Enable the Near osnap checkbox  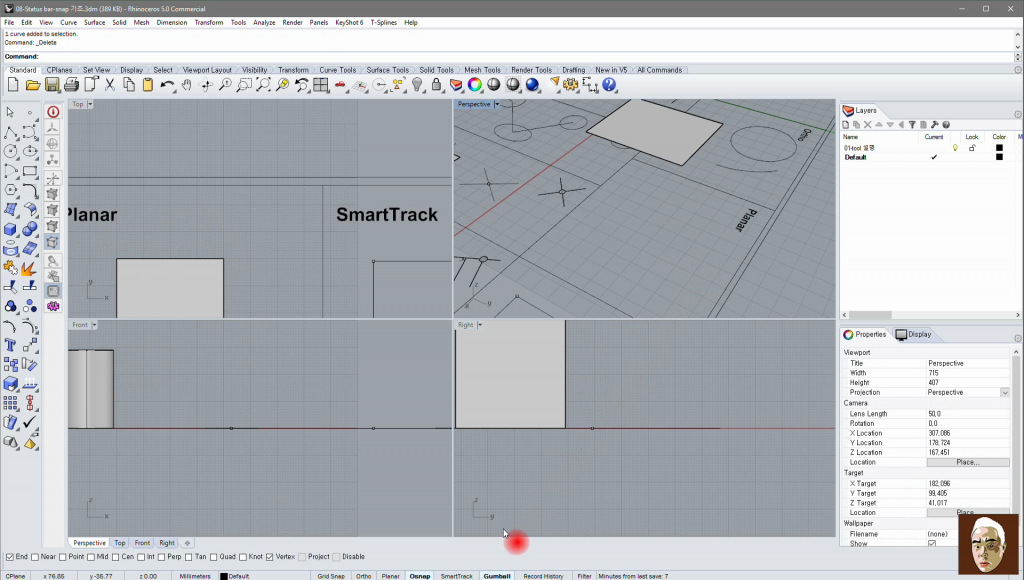pos(35,557)
